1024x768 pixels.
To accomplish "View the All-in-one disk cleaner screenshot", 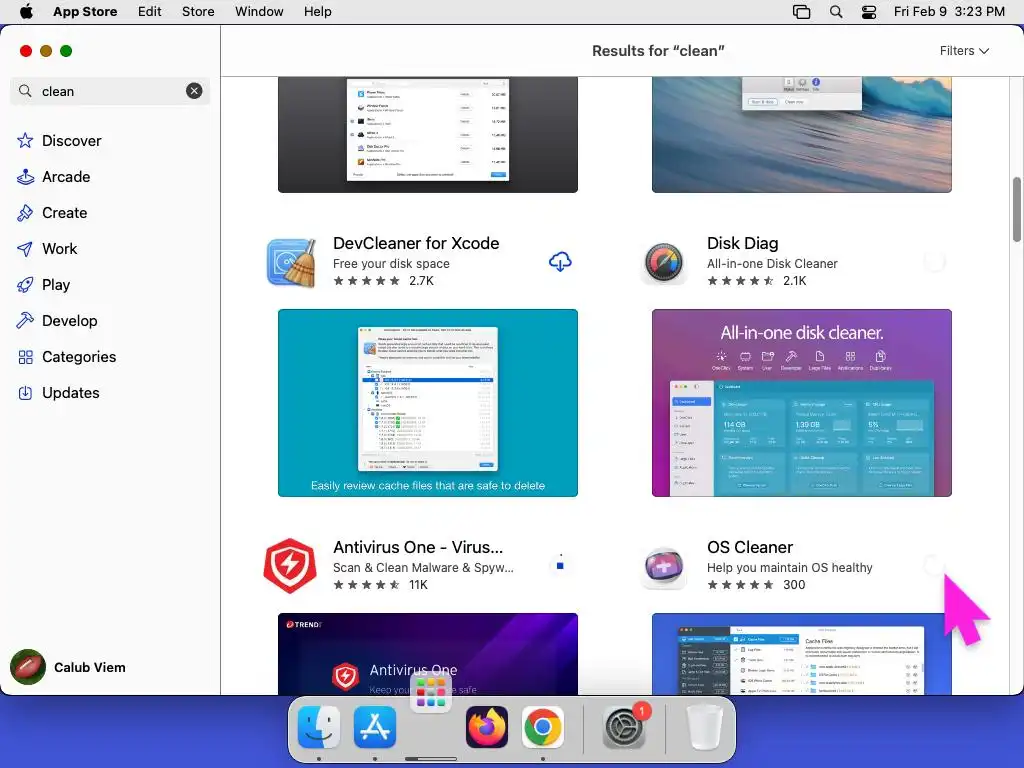I will 801,403.
